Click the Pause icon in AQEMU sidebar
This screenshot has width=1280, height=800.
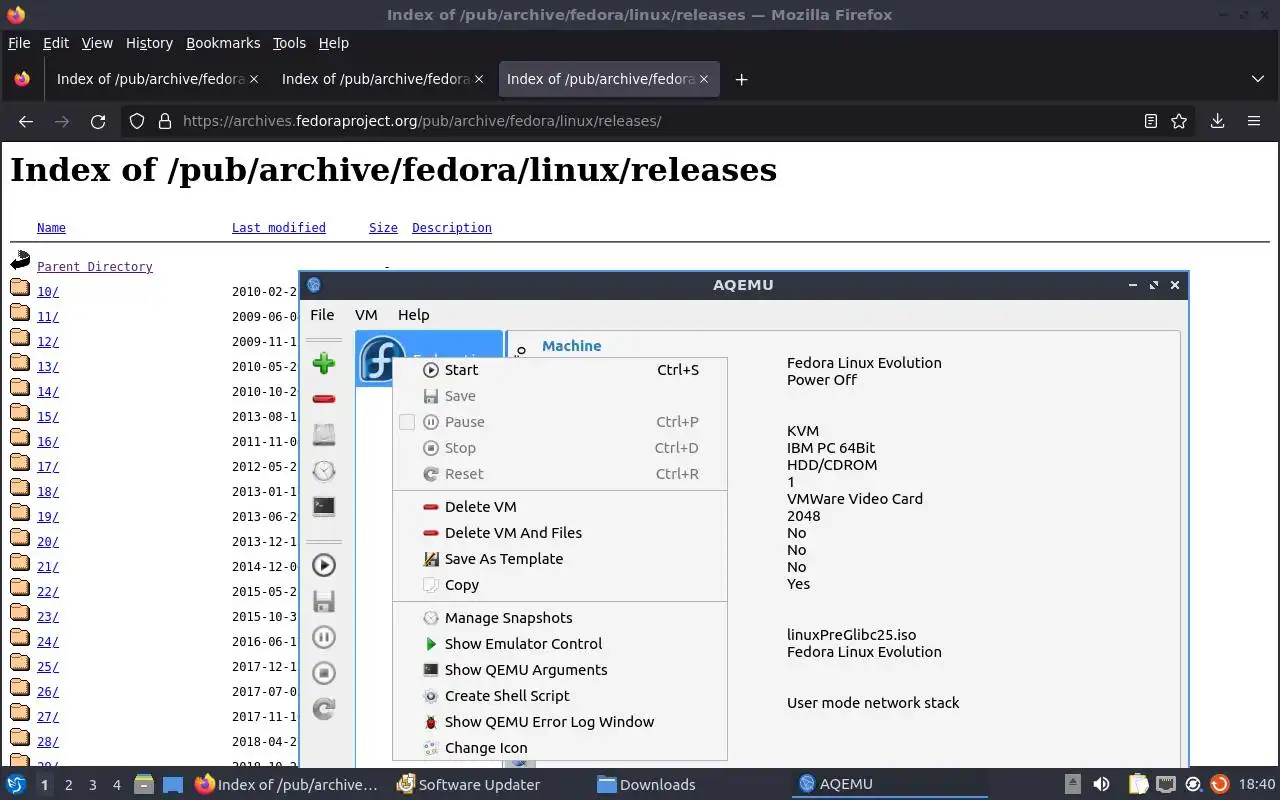tap(323, 637)
